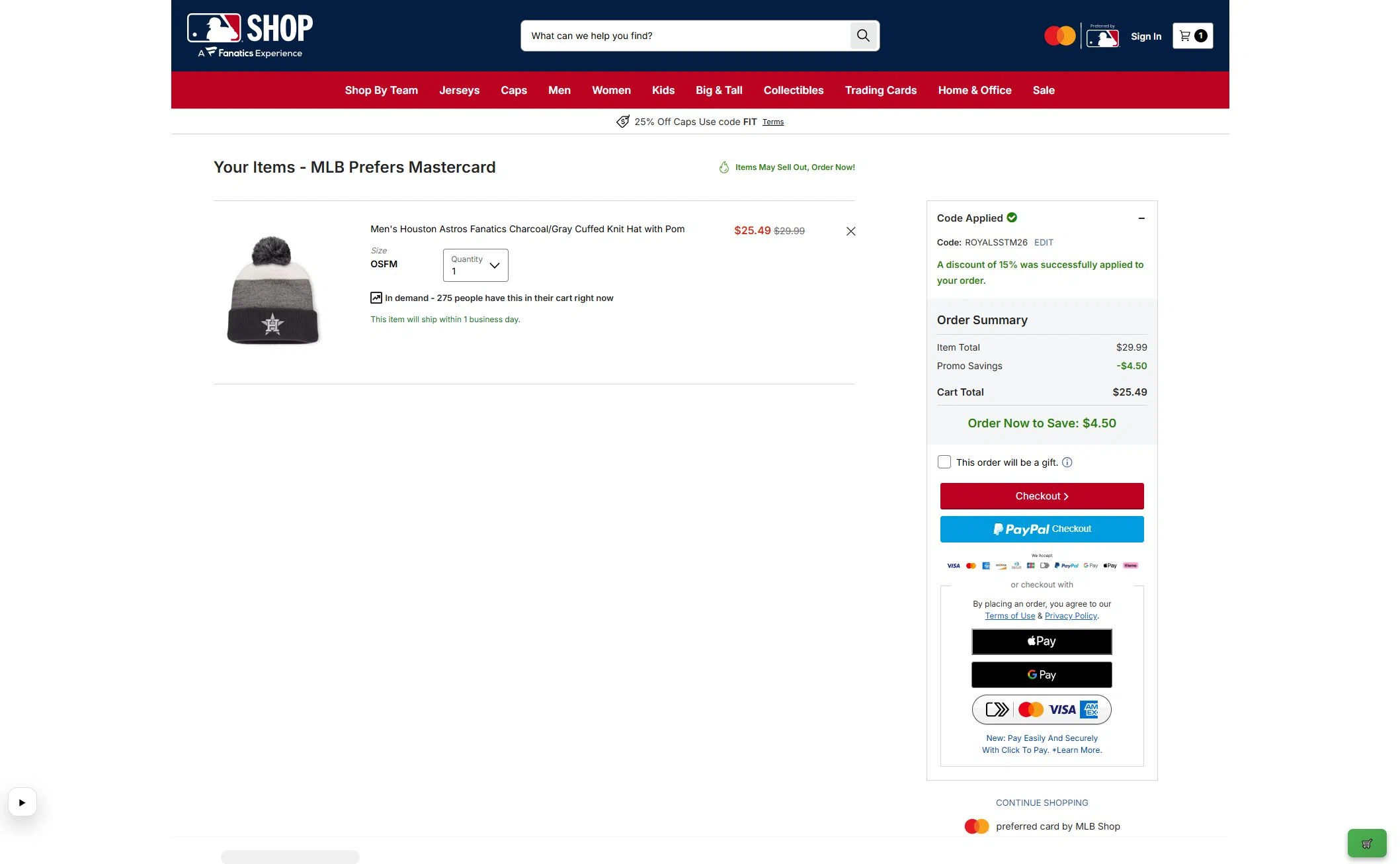Pay with Google Pay button
The width and height of the screenshot is (1400, 864).
tap(1042, 675)
